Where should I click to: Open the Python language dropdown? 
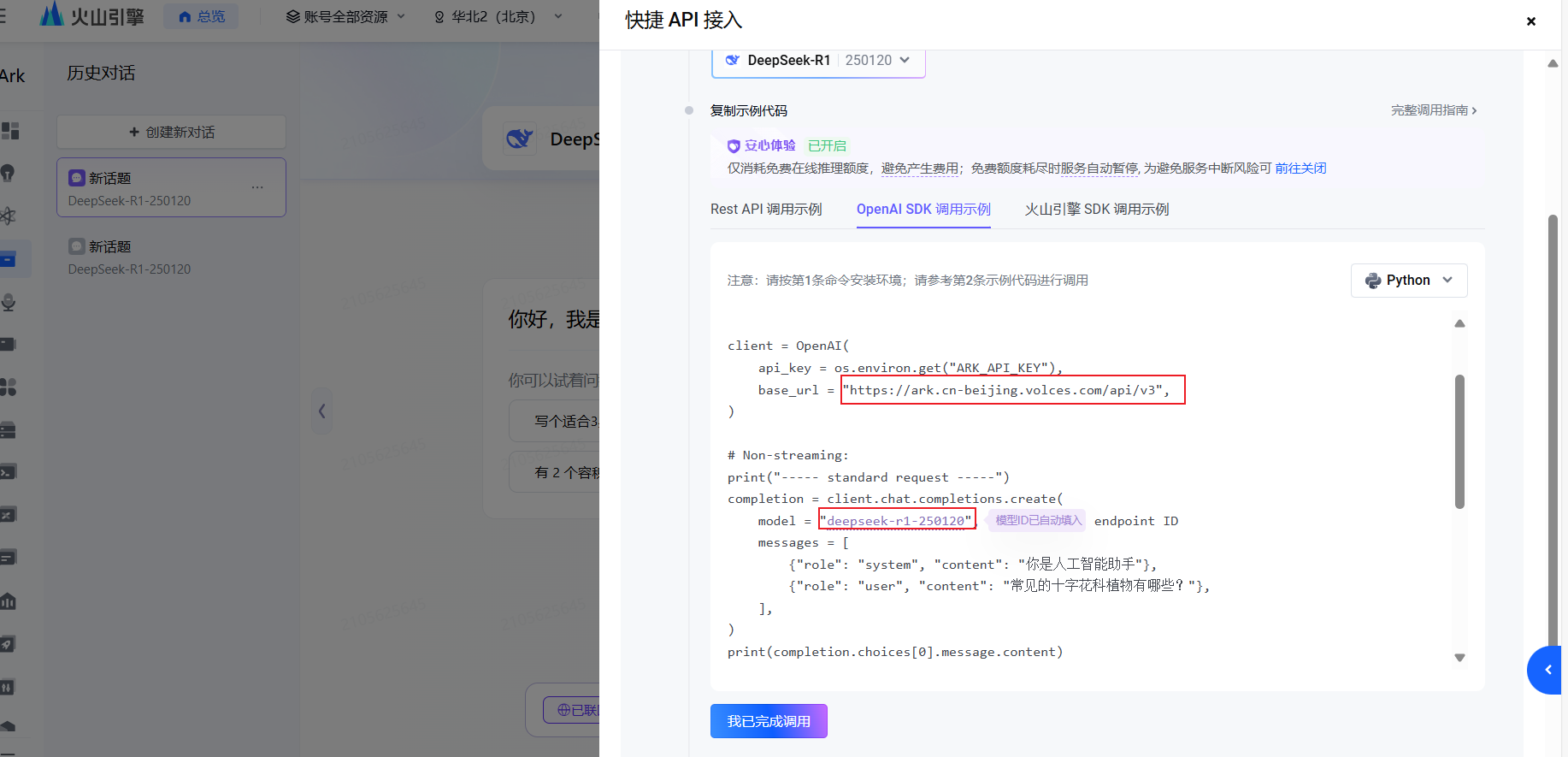click(x=1409, y=281)
